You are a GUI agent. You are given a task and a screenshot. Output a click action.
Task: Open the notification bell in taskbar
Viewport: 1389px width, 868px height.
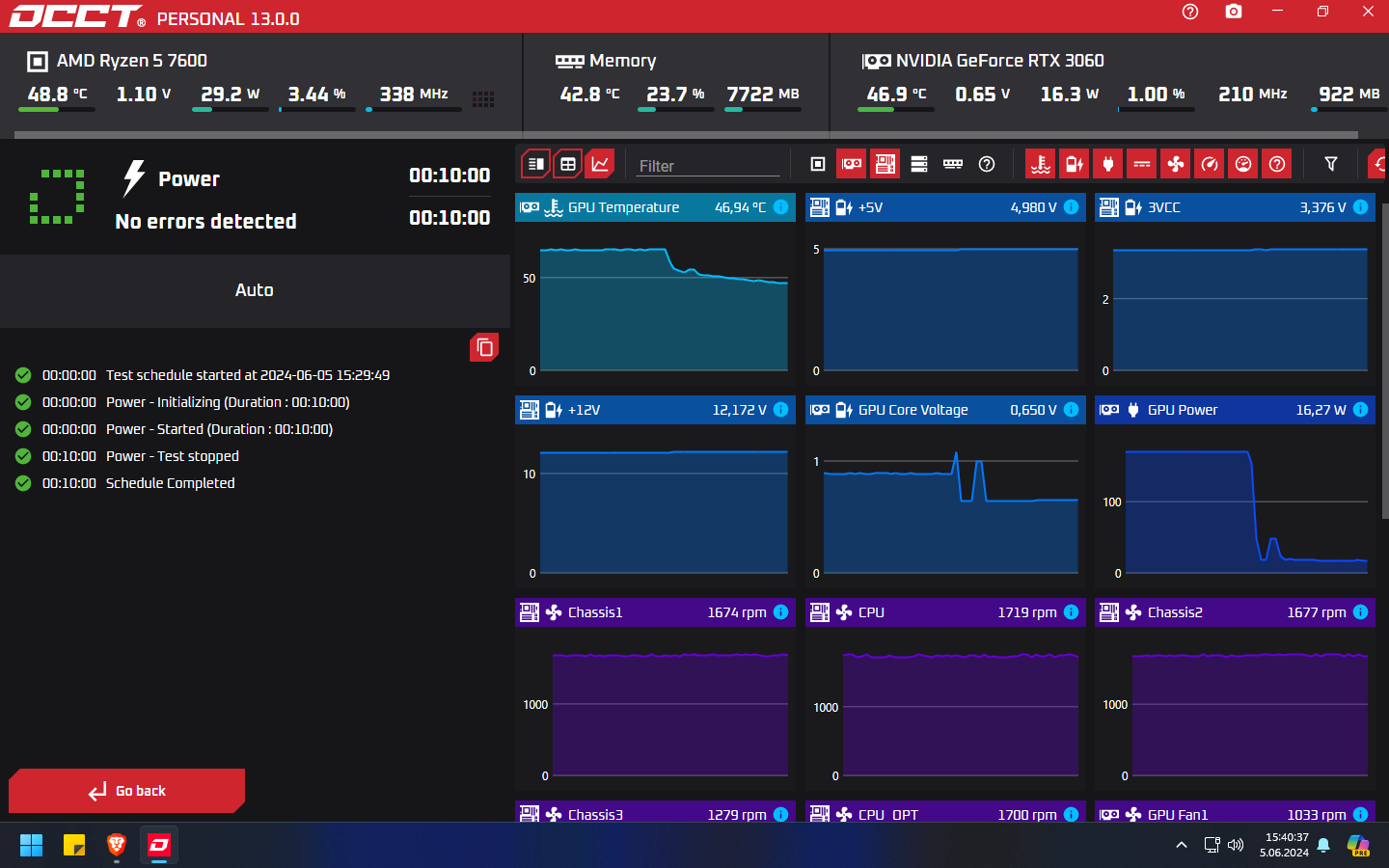1323,846
